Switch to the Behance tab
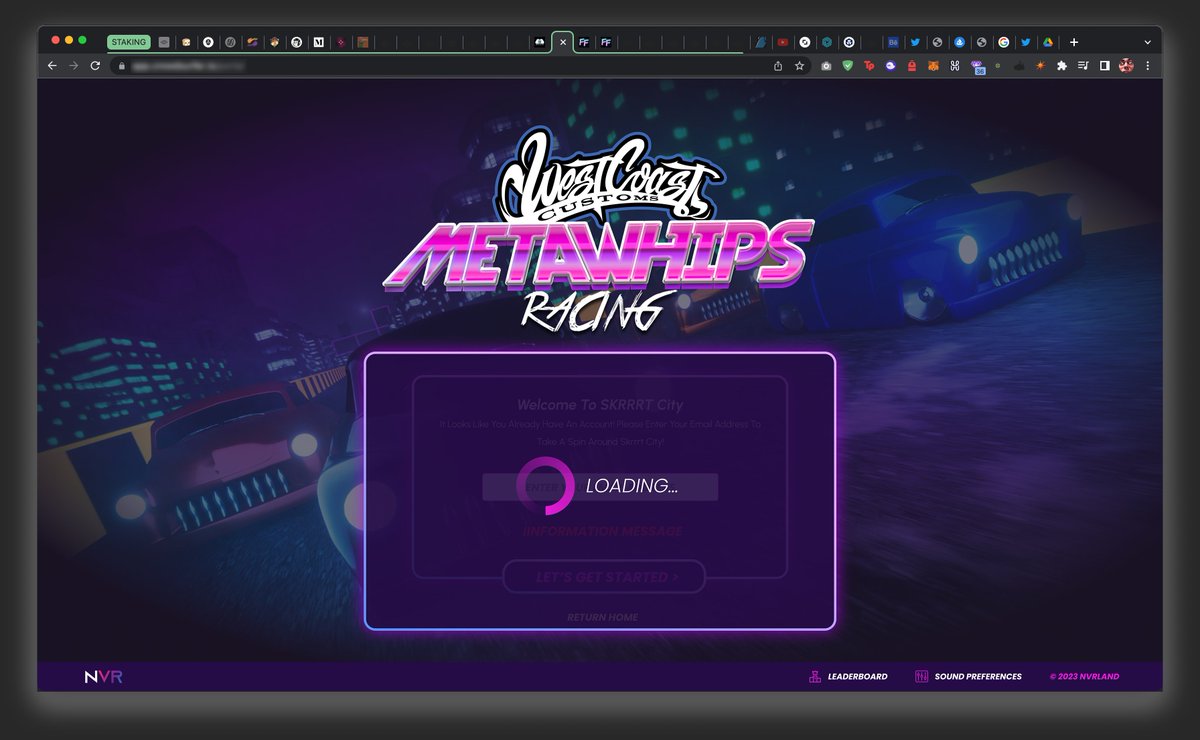Screen dimensions: 1200x740 (893, 42)
